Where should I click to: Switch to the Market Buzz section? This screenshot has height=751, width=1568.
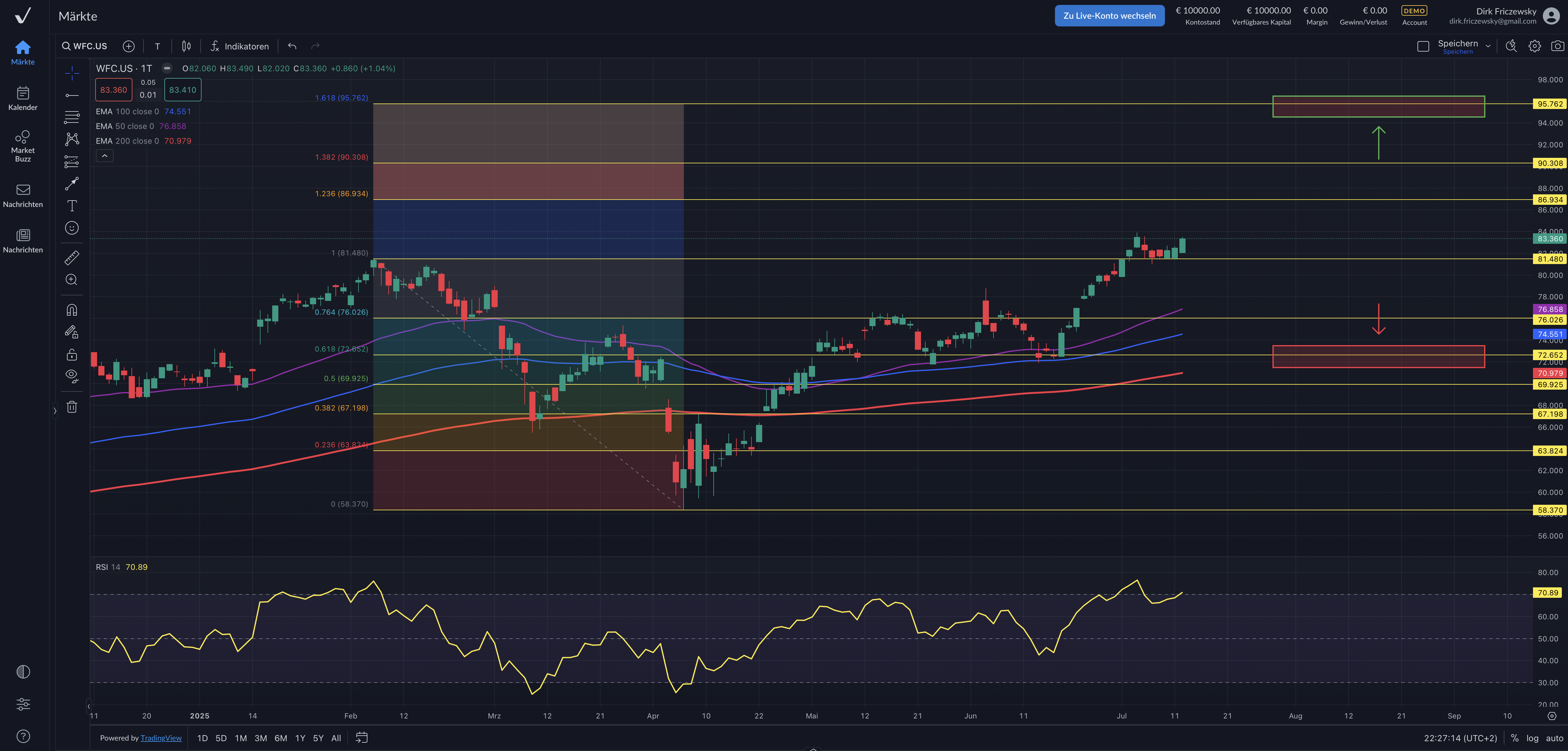coord(23,145)
